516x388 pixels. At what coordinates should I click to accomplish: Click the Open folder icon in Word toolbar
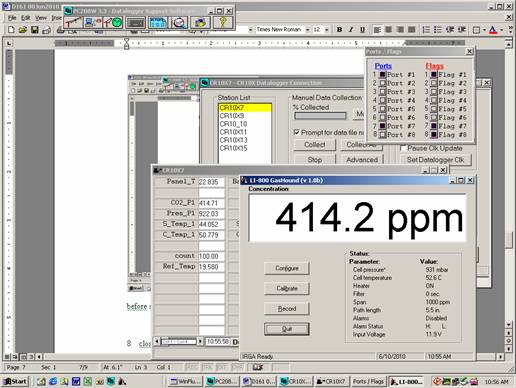tap(23, 30)
